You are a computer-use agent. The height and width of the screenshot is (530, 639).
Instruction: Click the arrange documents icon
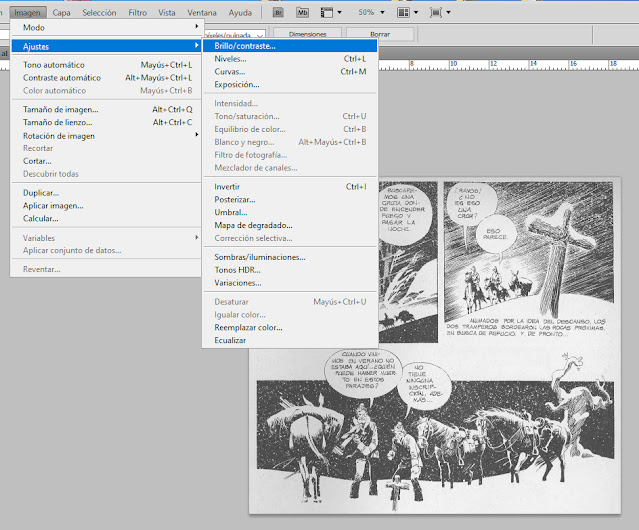point(403,13)
